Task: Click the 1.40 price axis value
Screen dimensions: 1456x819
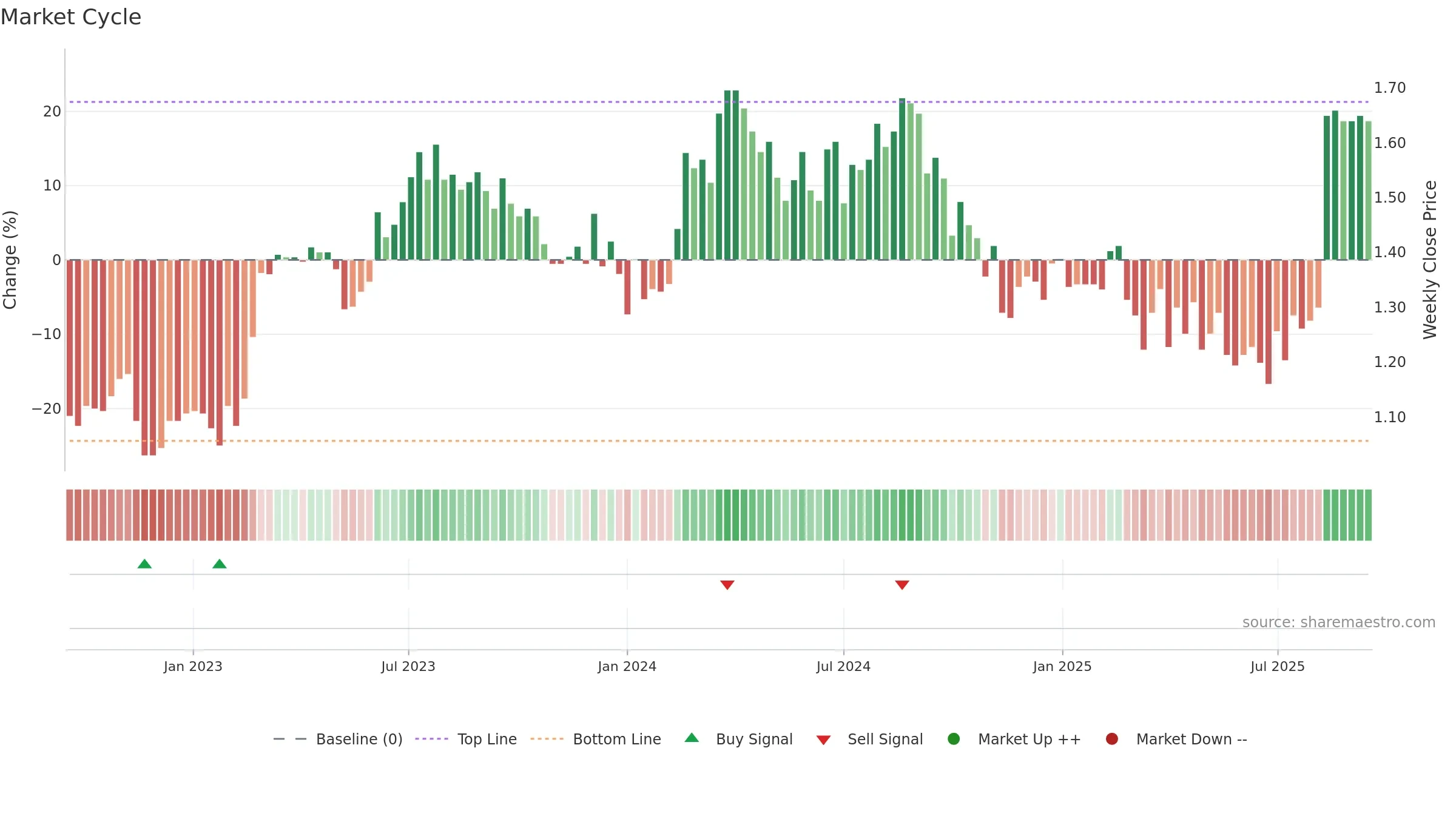Action: [x=1390, y=252]
